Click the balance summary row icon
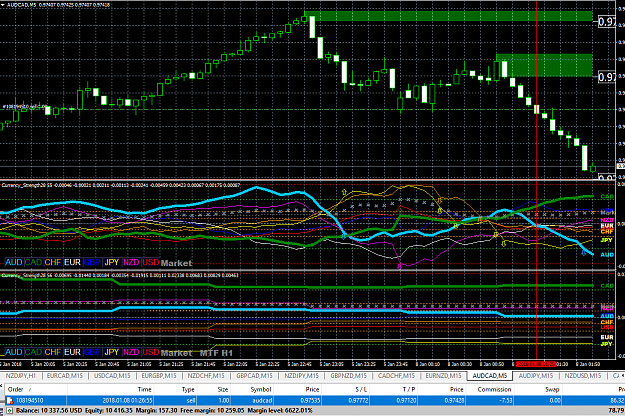Viewport: 625px width, 416px height. tap(10, 410)
